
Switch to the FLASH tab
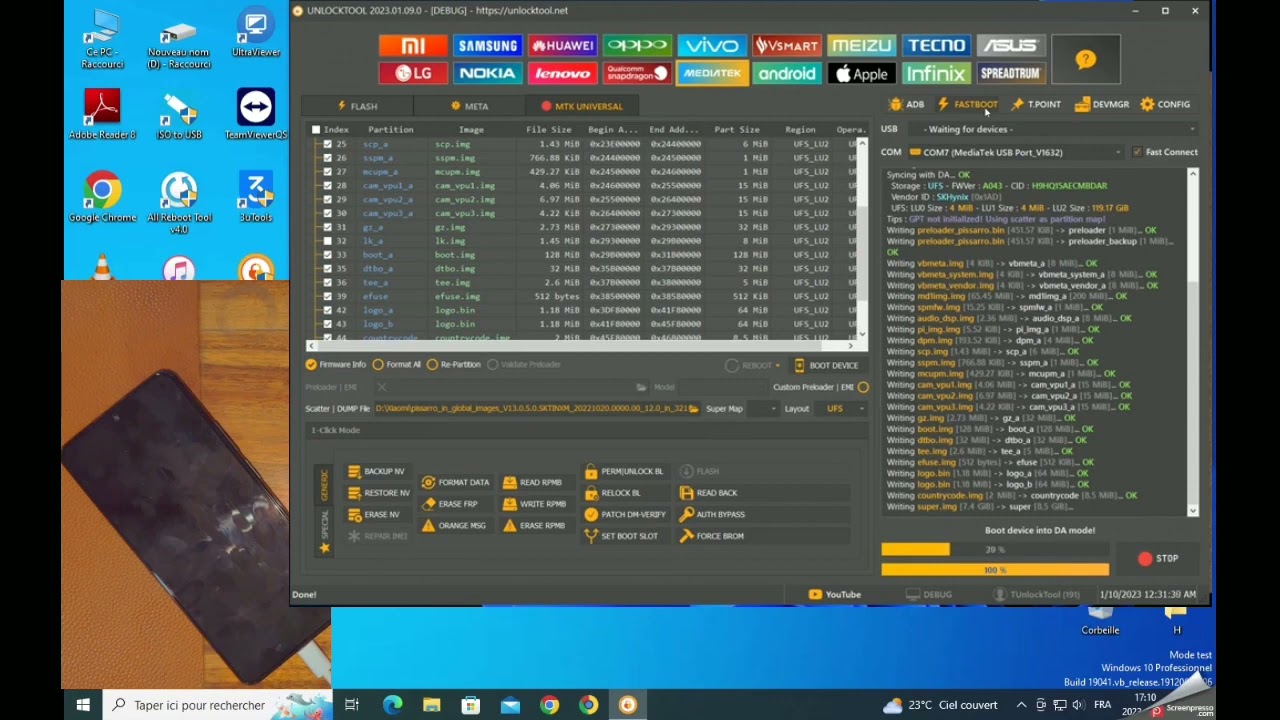pos(357,106)
